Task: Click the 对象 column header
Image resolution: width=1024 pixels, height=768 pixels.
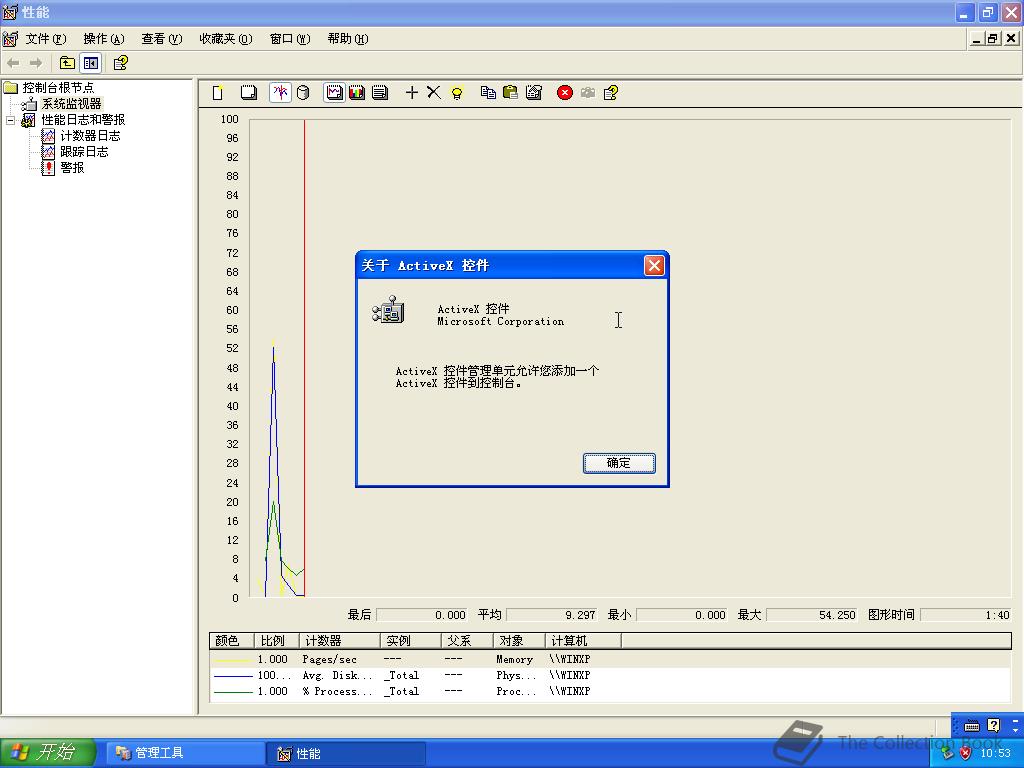Action: tap(519, 641)
